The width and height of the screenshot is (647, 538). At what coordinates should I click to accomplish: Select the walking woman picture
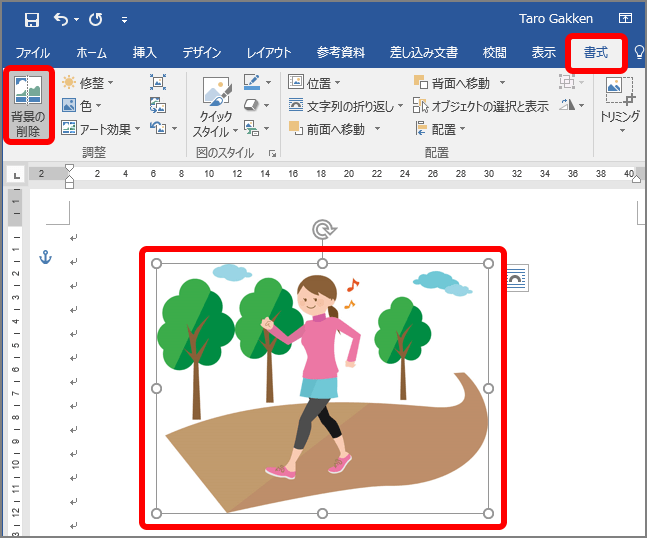tap(322, 388)
